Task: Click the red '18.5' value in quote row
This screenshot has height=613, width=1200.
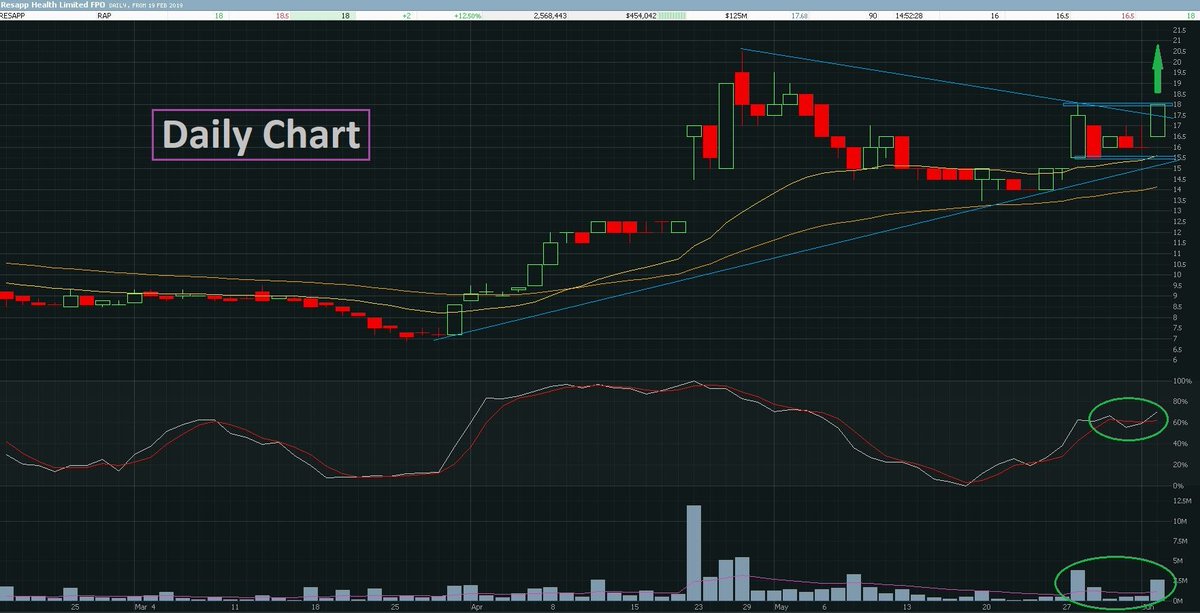Action: [x=283, y=16]
